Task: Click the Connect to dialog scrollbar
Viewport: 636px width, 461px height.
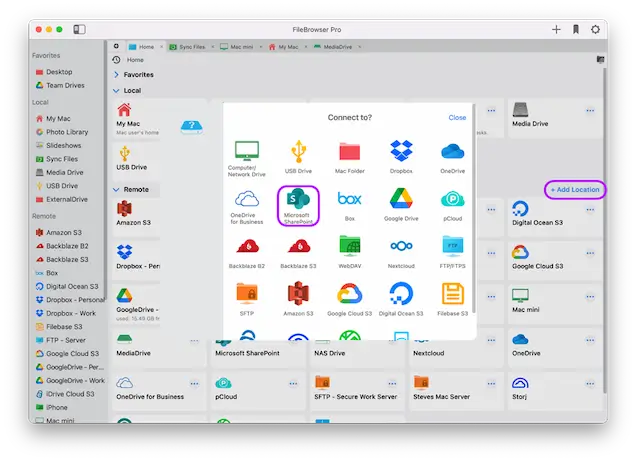Action: 473,209
